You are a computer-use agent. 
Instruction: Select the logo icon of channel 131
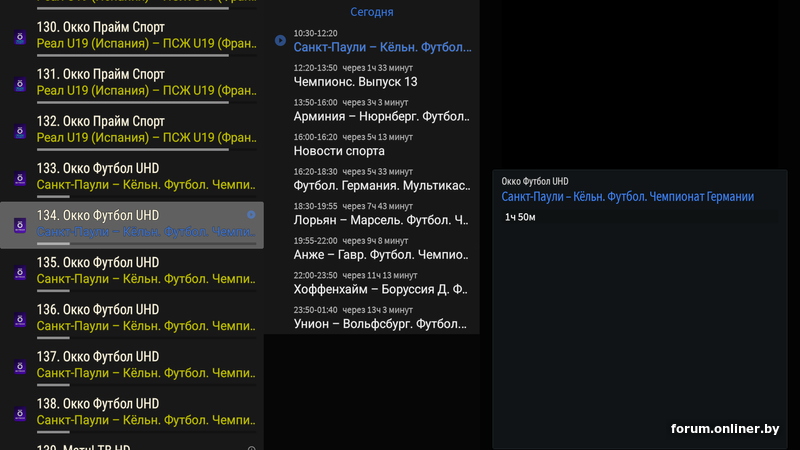click(x=20, y=84)
